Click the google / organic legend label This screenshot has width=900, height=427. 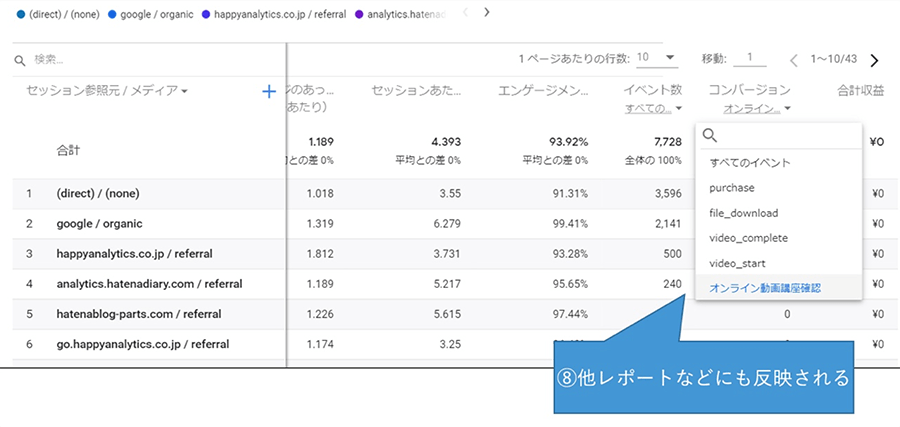click(x=157, y=14)
